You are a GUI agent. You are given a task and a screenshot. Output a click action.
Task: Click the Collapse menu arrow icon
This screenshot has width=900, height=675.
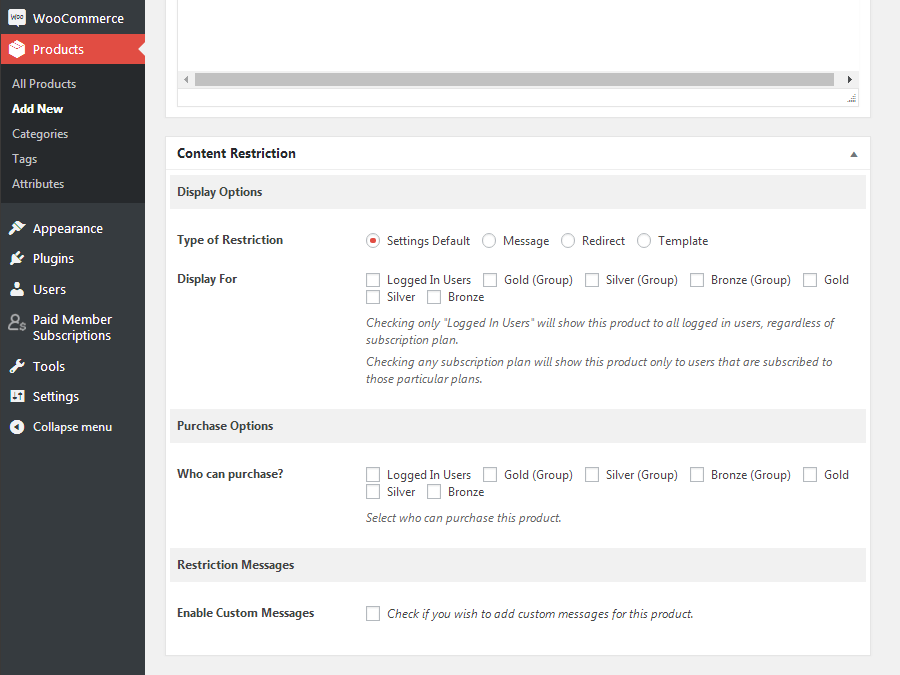tap(17, 426)
